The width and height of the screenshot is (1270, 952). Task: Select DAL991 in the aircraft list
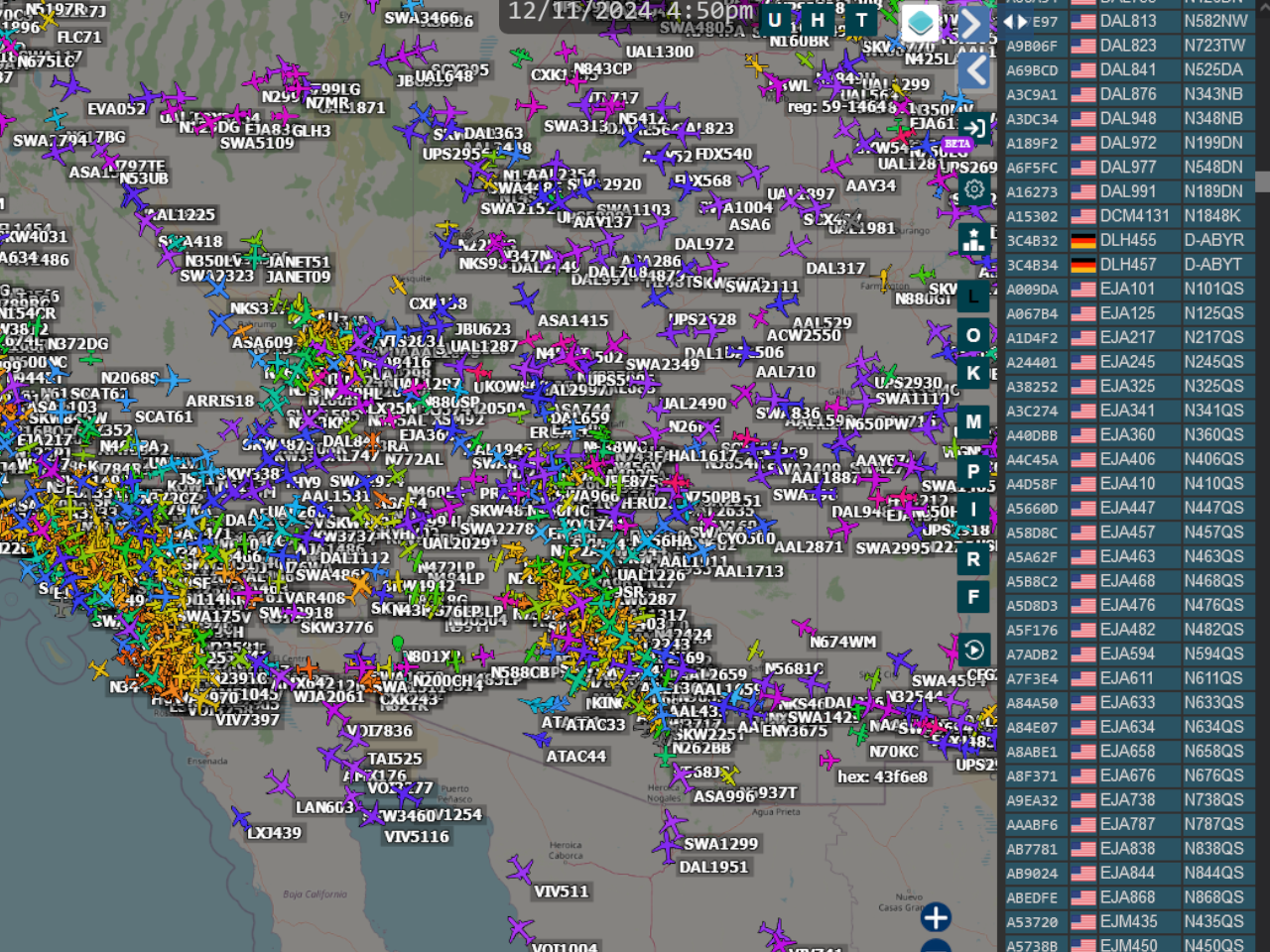[x=1128, y=191]
